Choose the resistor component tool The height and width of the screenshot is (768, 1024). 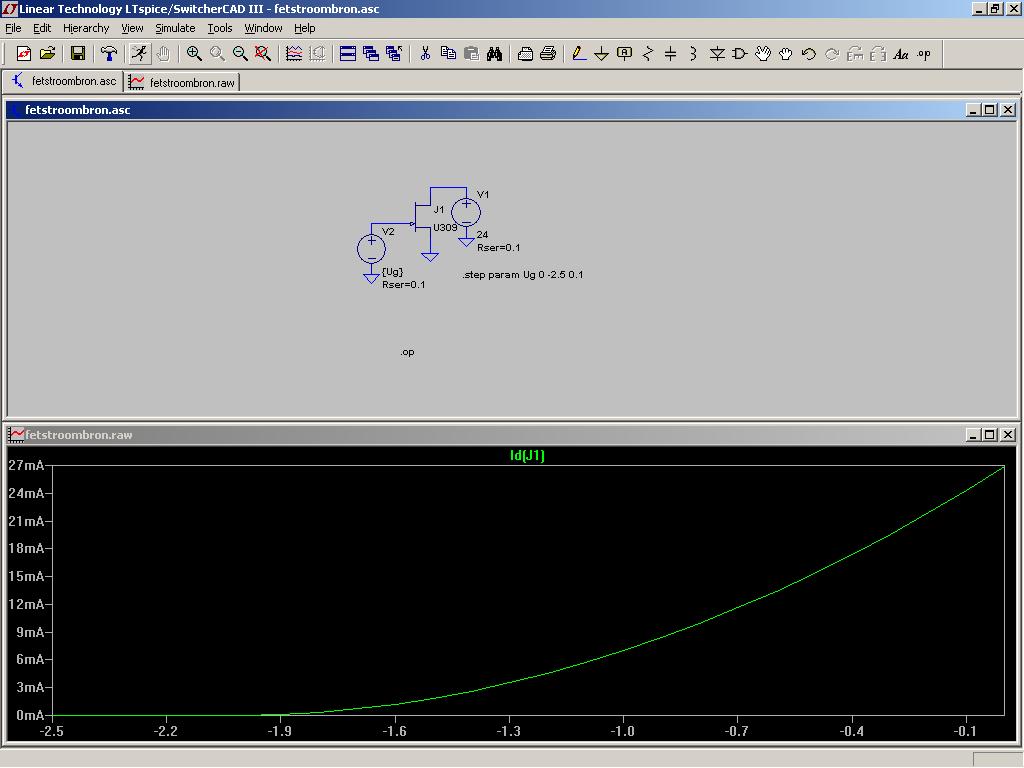(x=647, y=54)
